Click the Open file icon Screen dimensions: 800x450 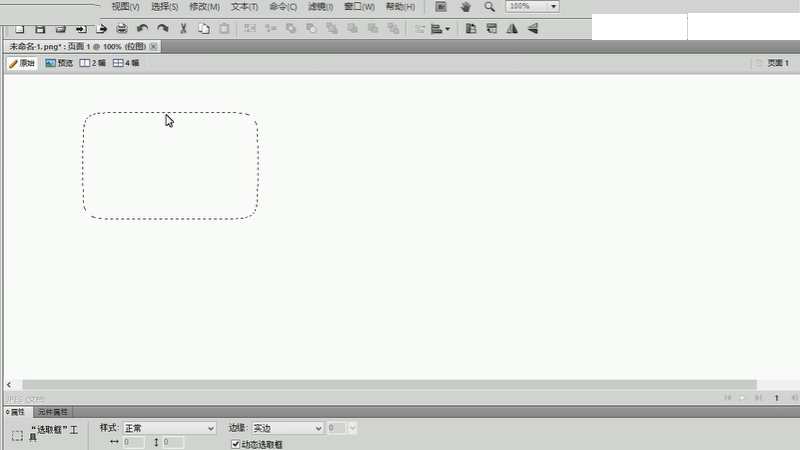61,29
